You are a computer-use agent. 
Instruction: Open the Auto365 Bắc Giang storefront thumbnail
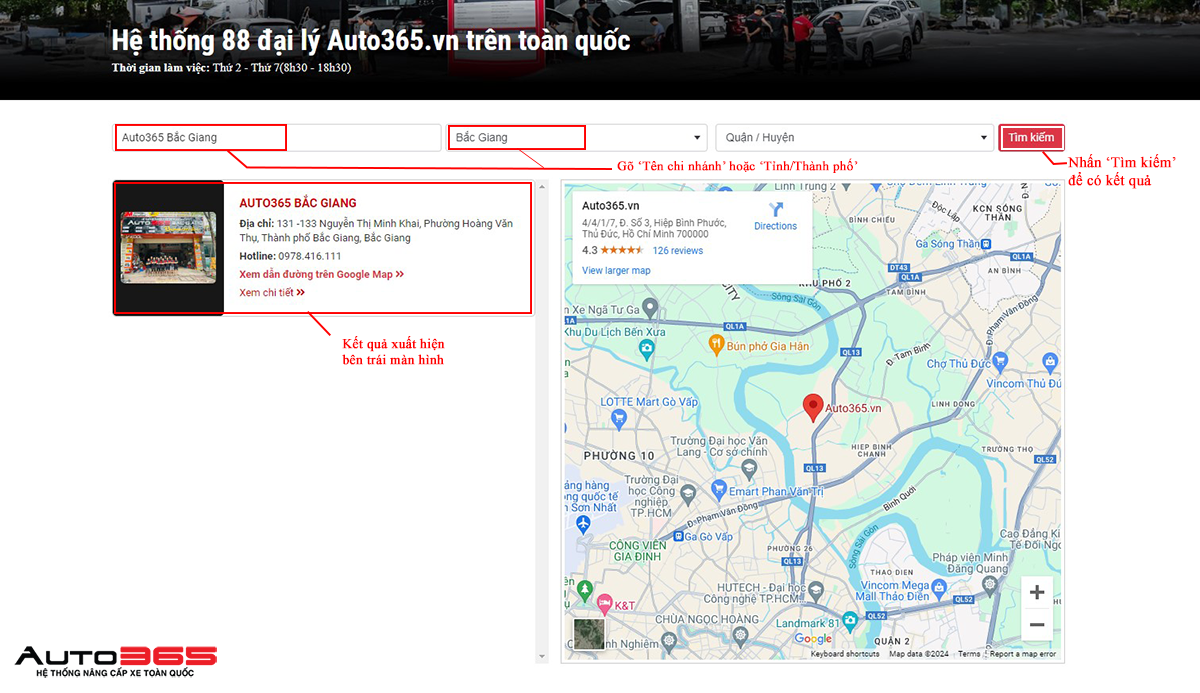point(168,248)
